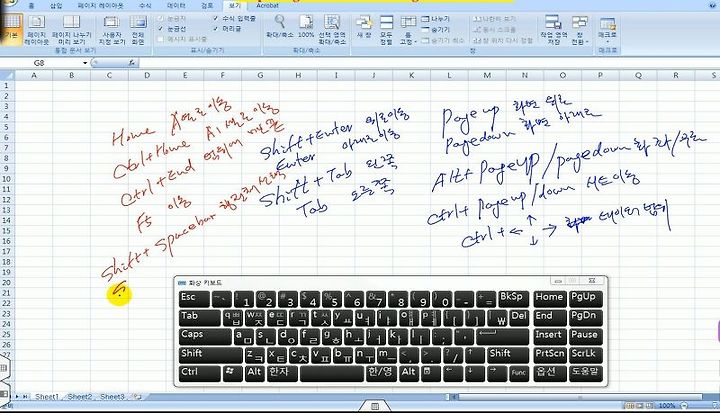Click the fx insert function icon
Image resolution: width=720 pixels, height=413 pixels.
[x=132, y=63]
